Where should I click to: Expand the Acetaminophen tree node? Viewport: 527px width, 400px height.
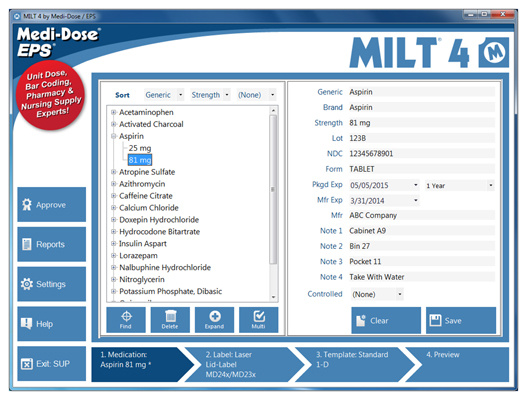114,112
